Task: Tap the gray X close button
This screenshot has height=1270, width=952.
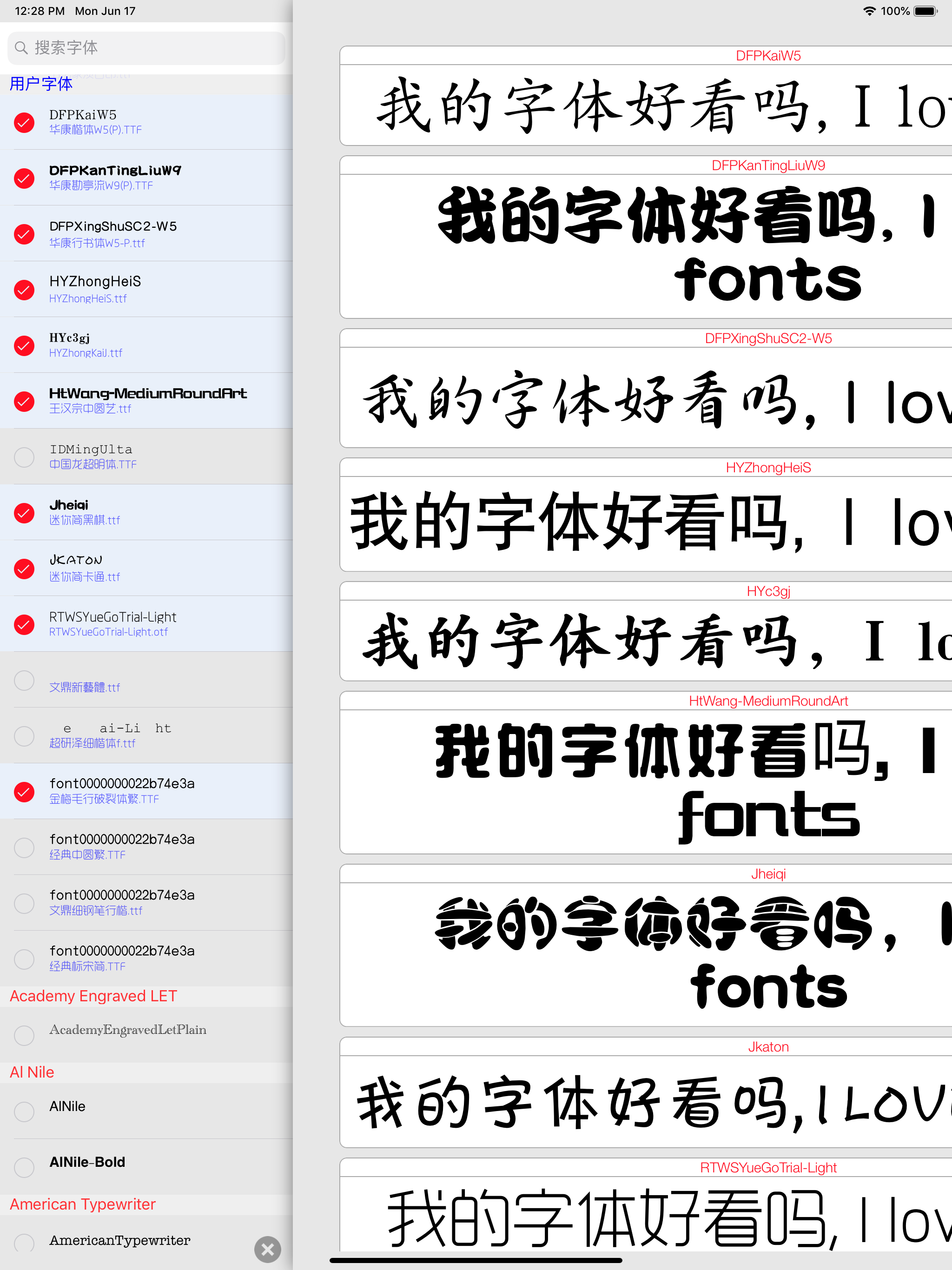Action: click(268, 1250)
